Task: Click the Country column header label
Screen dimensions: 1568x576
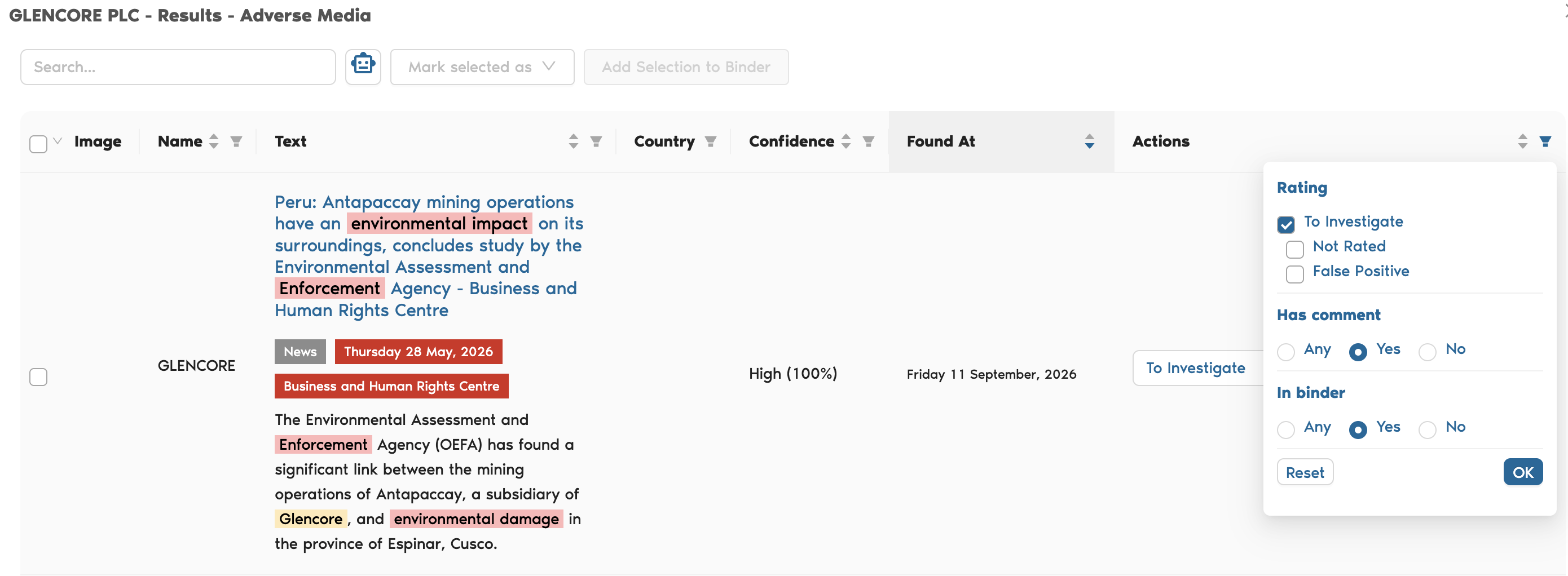Action: [664, 141]
